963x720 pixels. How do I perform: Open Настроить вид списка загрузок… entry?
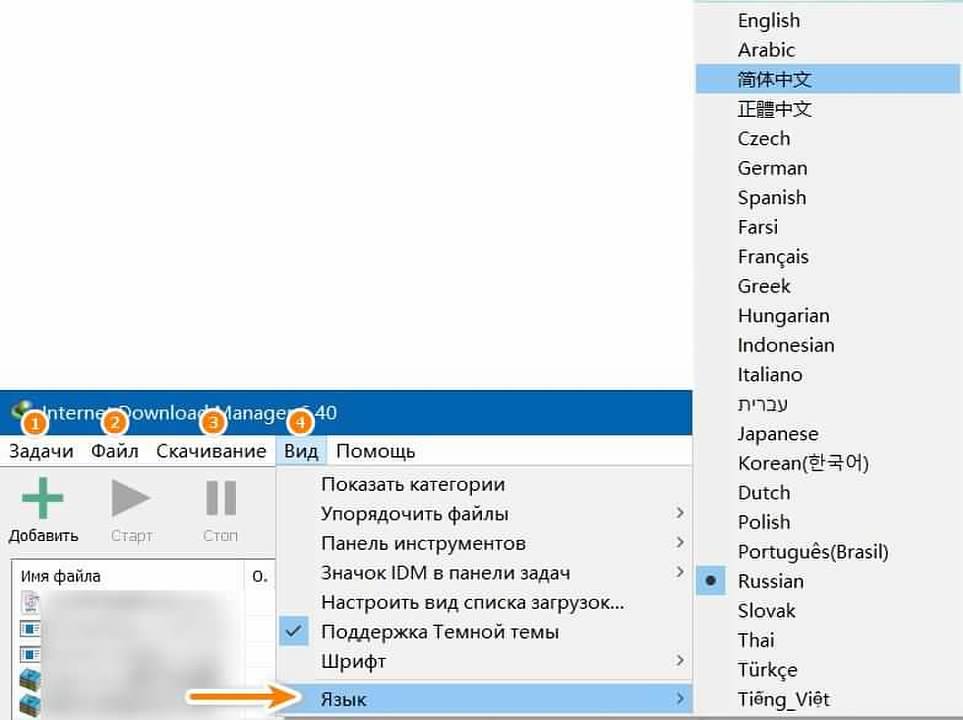pyautogui.click(x=485, y=602)
